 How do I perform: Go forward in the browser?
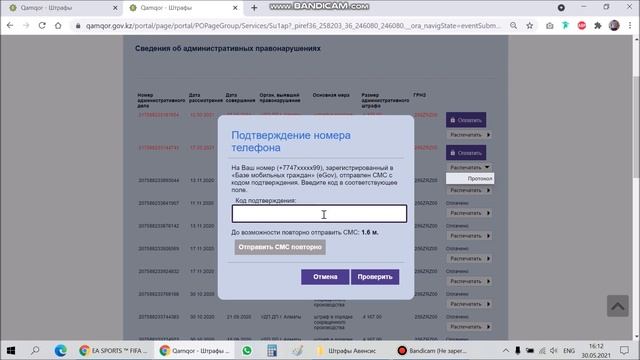[x=26, y=25]
